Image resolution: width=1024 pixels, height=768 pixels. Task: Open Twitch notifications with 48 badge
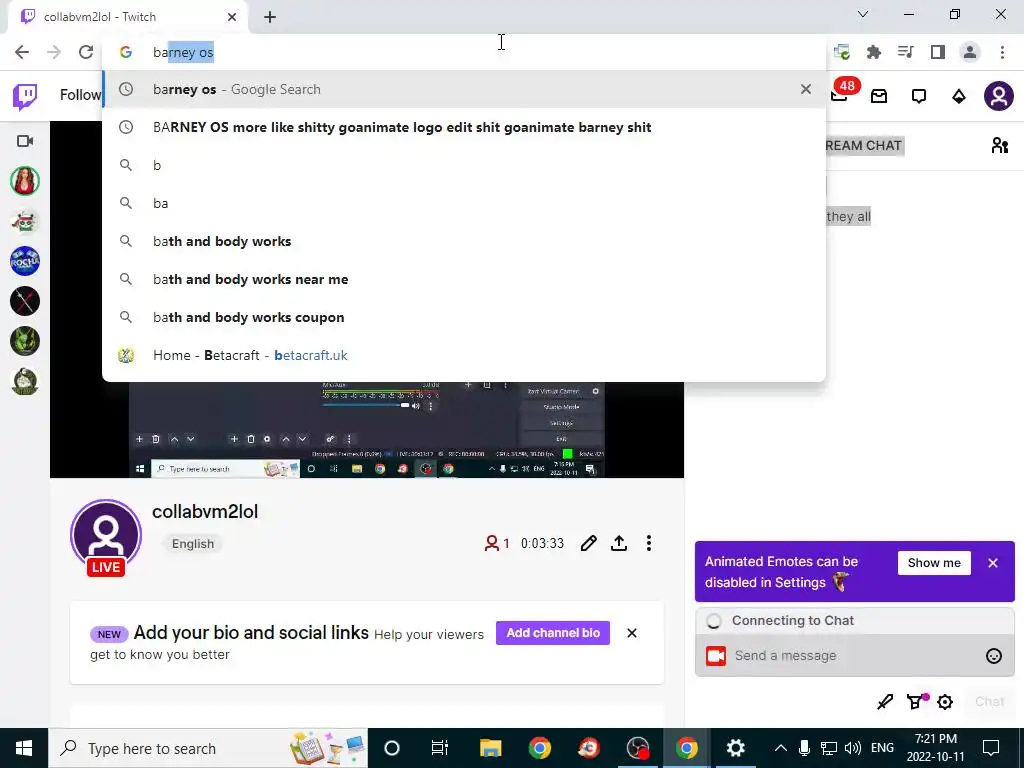843,93
